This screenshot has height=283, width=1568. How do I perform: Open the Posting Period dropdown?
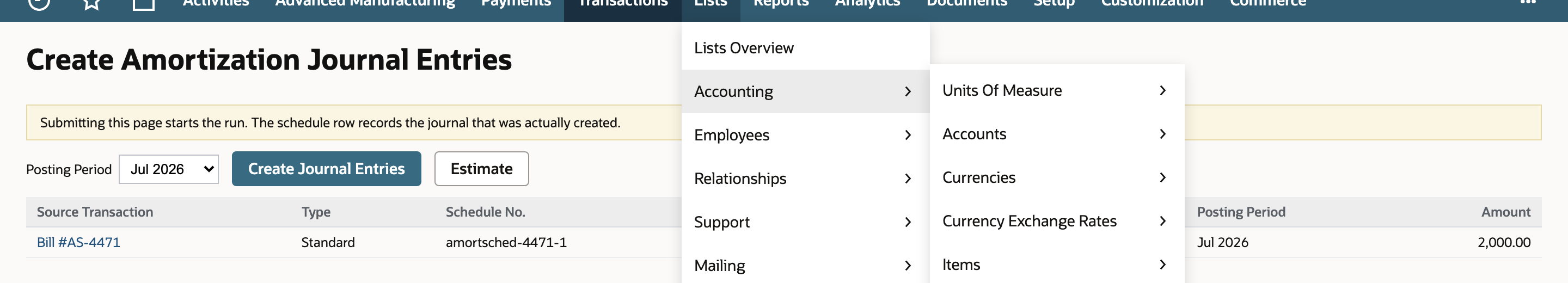tap(169, 169)
